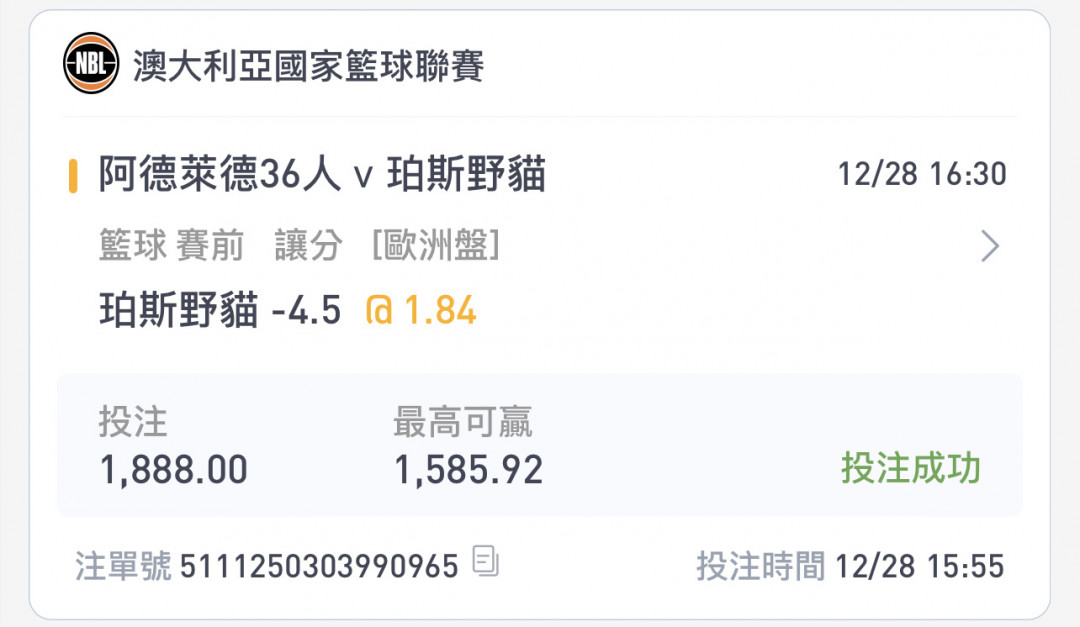Viewport: 1080px width, 627px height.
Task: Click the odds value @ 1.84
Action: coord(421,310)
